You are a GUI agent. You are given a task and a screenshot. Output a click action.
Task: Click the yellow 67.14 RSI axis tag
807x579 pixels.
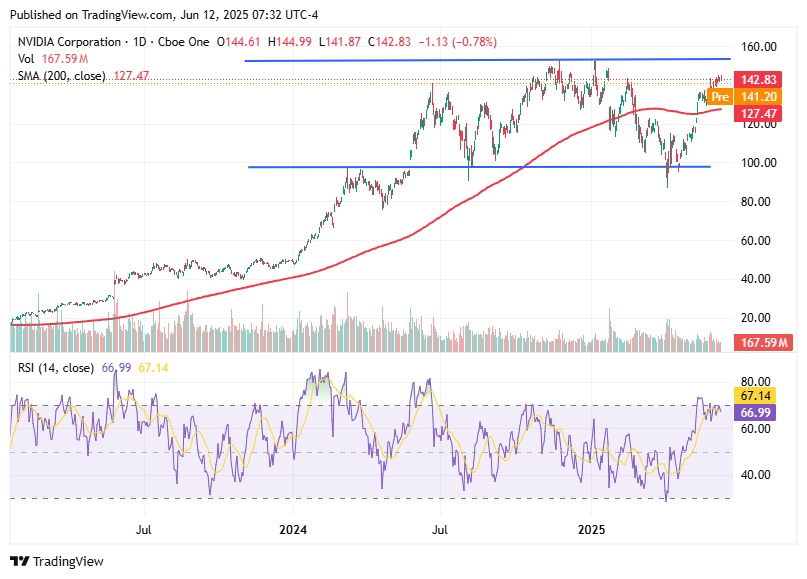(x=755, y=396)
